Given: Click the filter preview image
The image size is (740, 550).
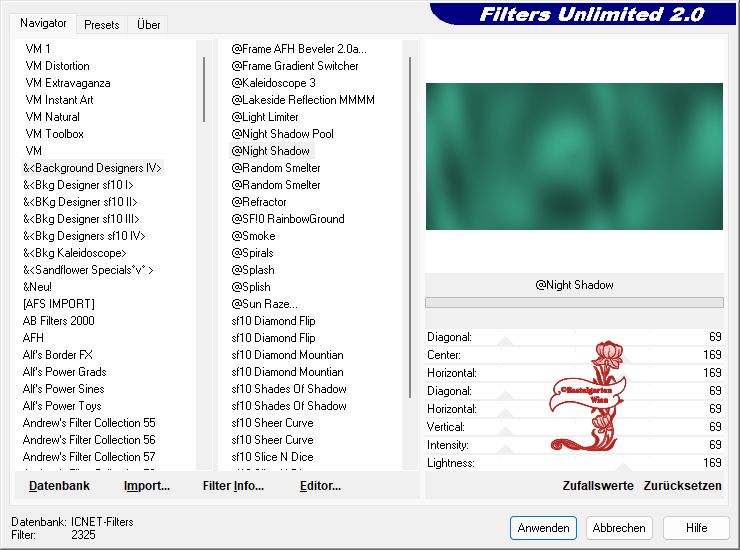Looking at the screenshot, I should pos(574,156).
